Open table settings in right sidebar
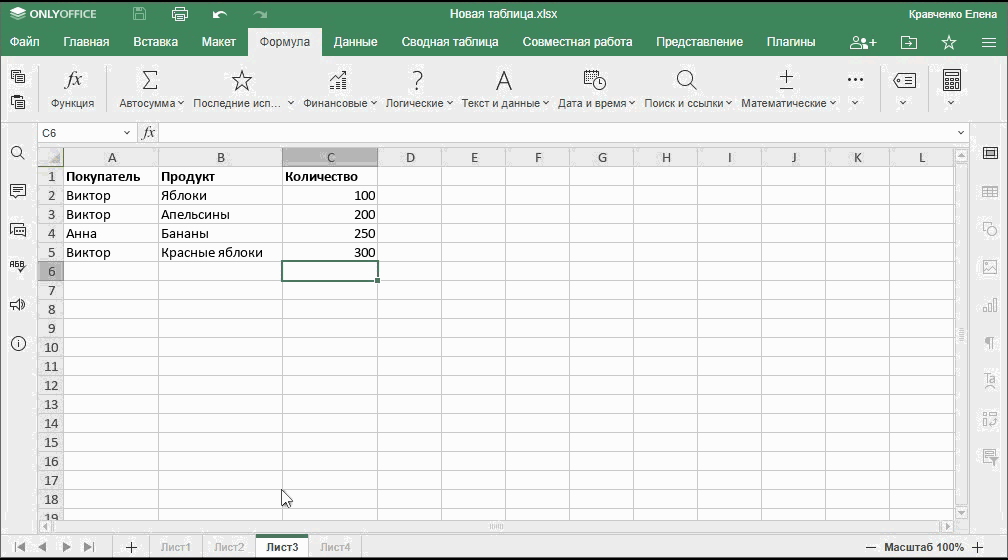Viewport: 1008px width, 560px height. click(990, 192)
